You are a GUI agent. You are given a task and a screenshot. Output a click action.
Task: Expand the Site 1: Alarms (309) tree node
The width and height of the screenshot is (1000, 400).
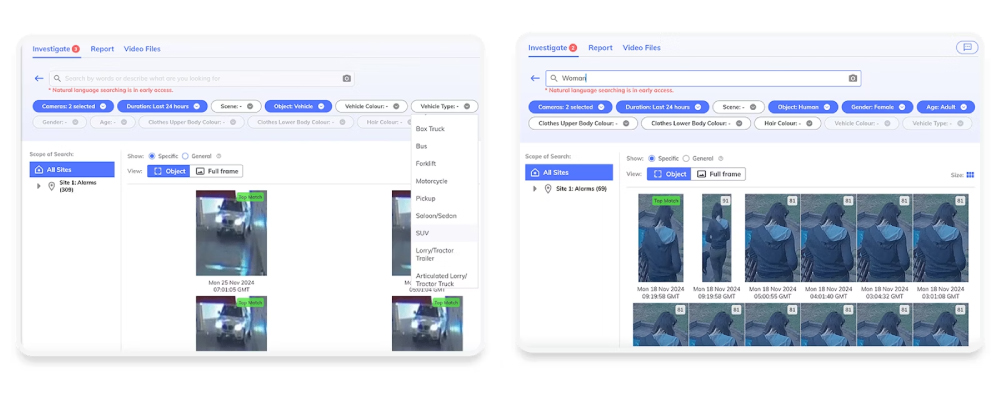tap(39, 186)
